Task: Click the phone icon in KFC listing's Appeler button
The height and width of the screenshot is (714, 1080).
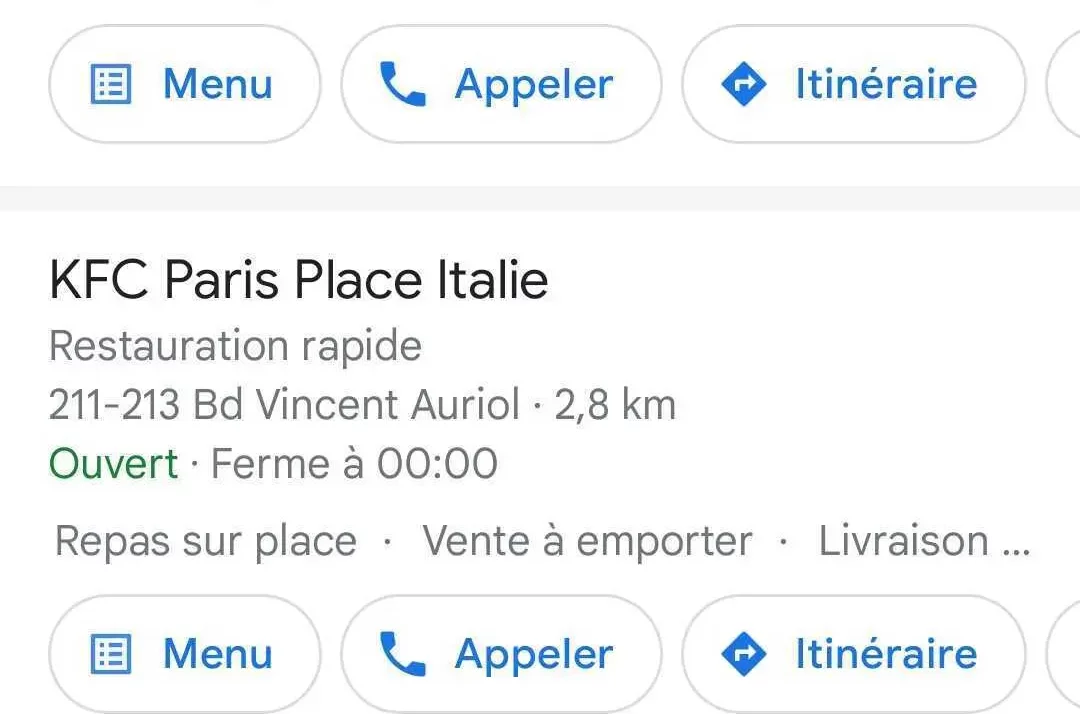Action: click(x=402, y=653)
